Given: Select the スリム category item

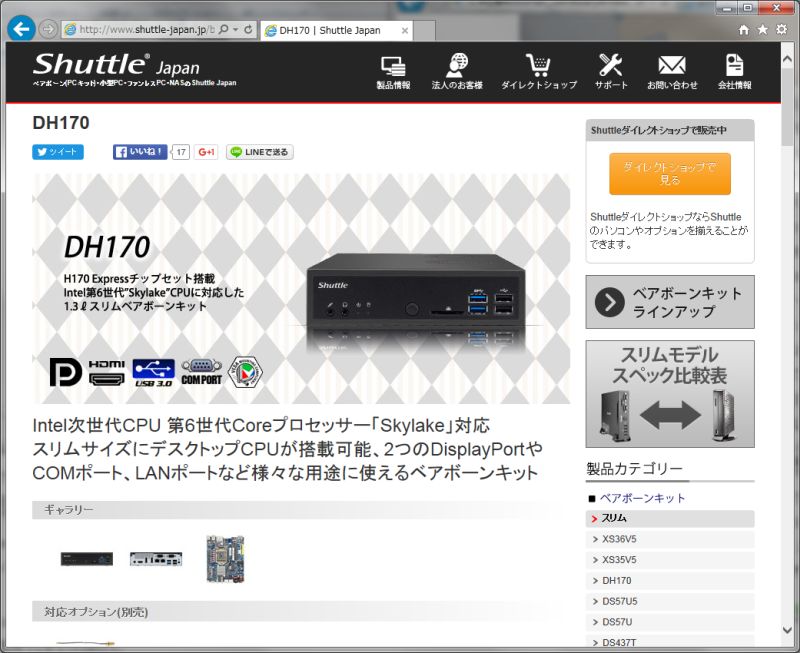Looking at the screenshot, I should click(x=670, y=518).
